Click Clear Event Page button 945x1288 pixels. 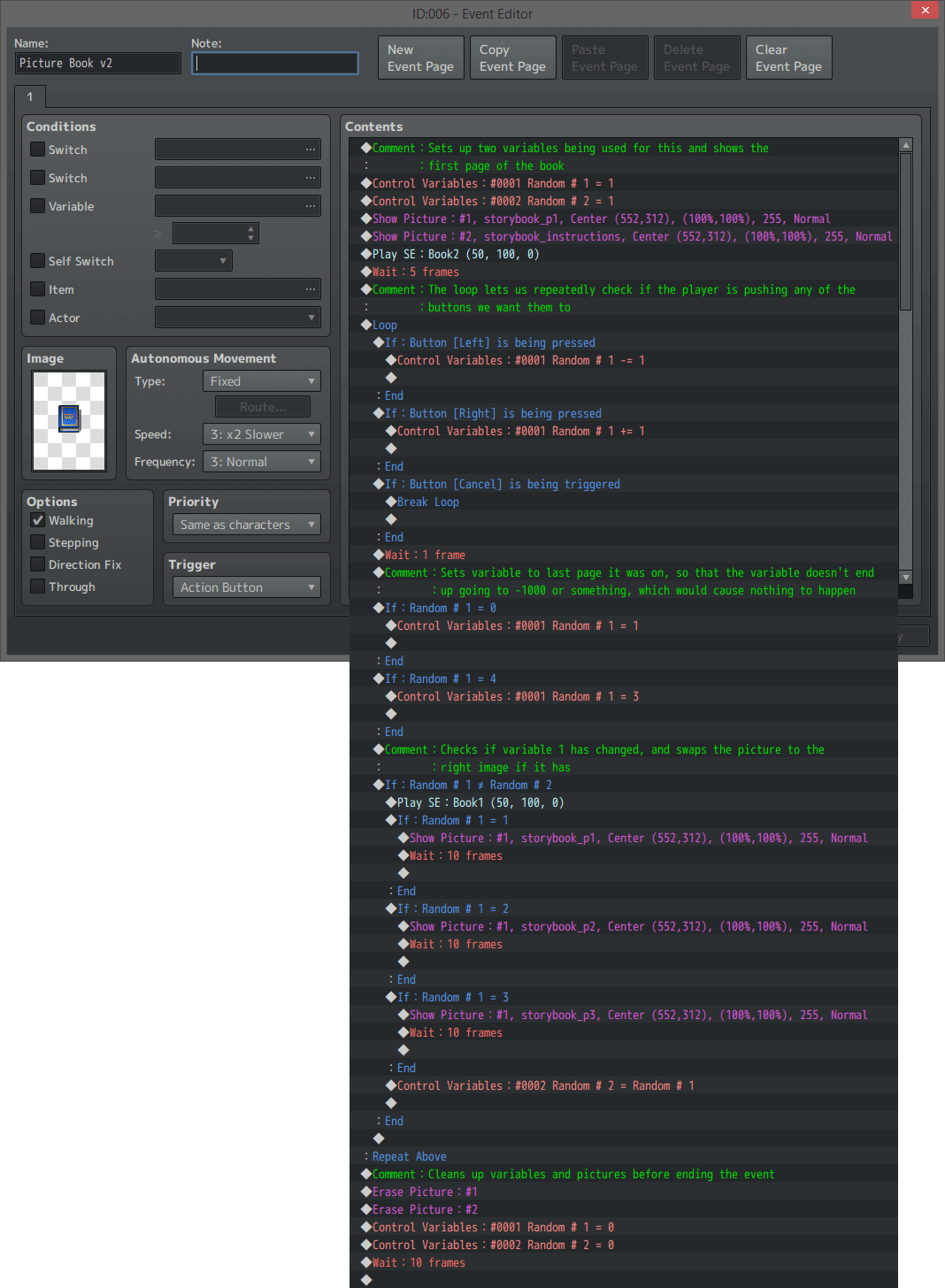pos(789,58)
